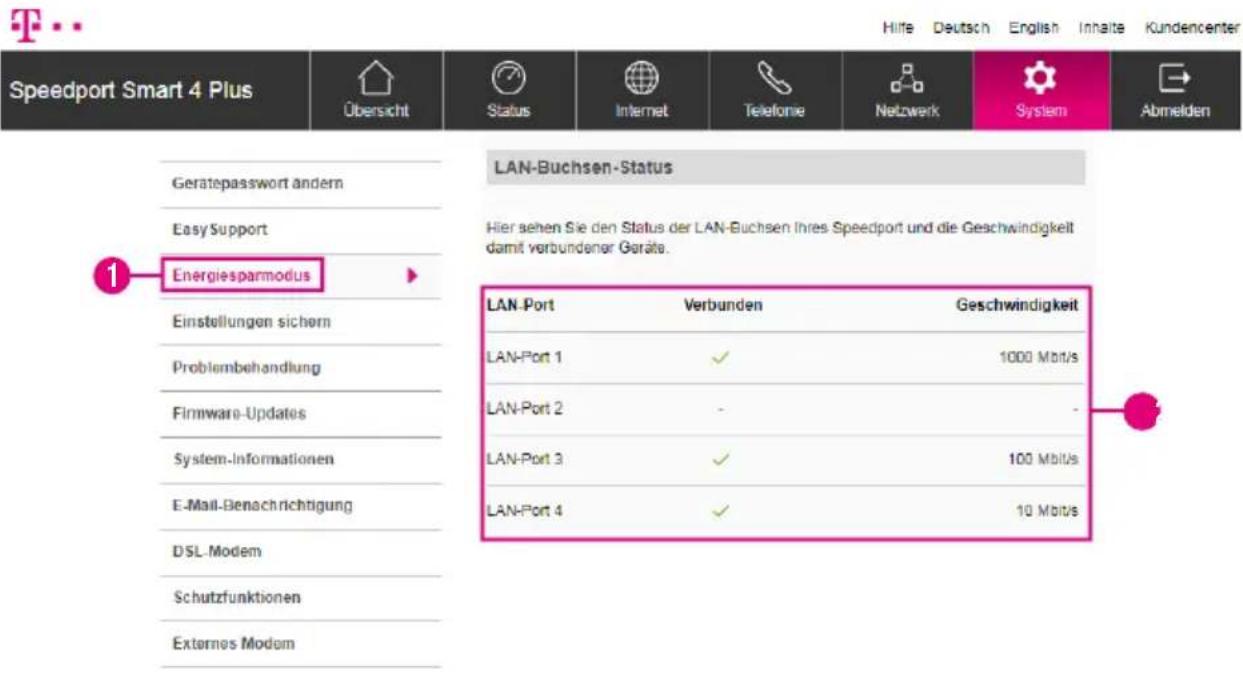Click the 100 Mbit/s speed value
This screenshot has height=673, width=1243.
tap(1043, 459)
